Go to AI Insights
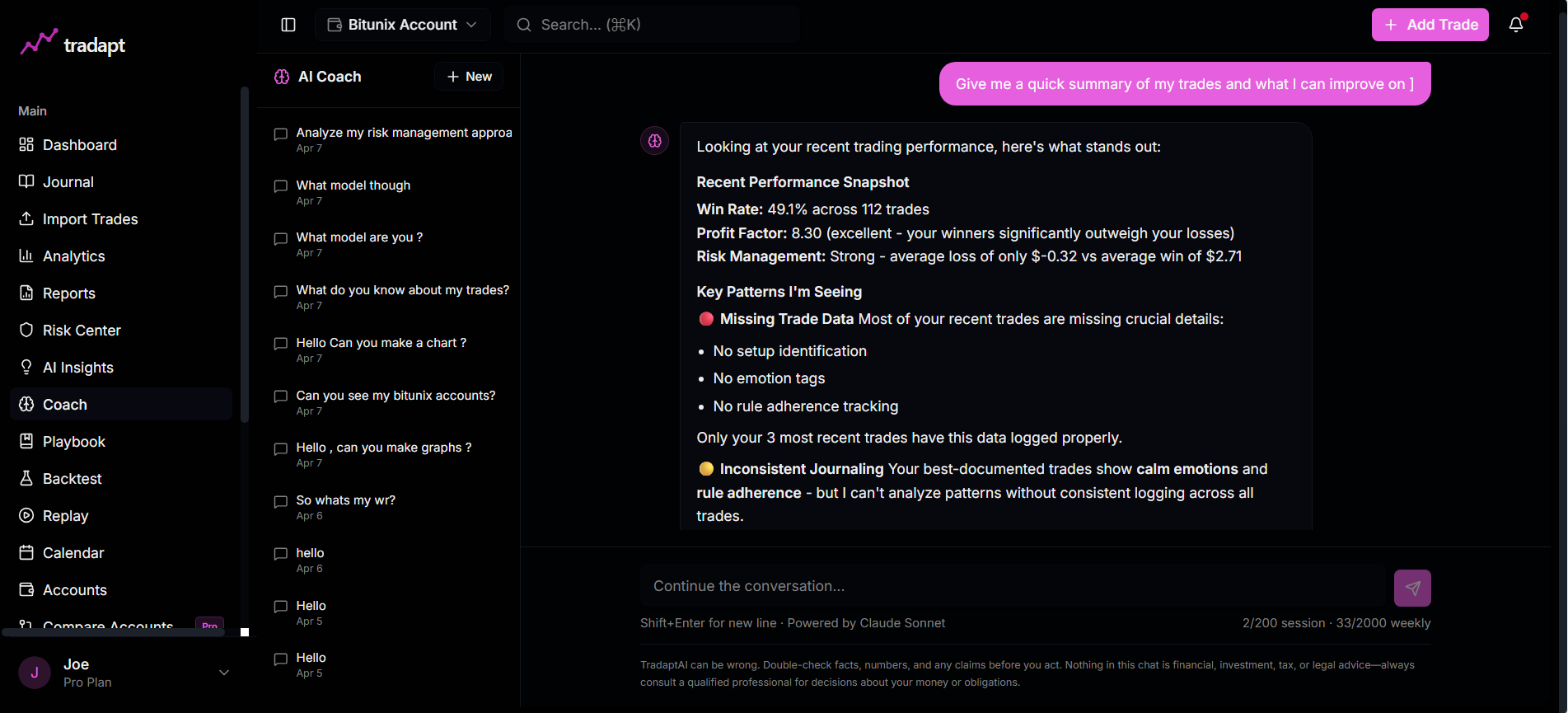1568x713 pixels. tap(77, 368)
